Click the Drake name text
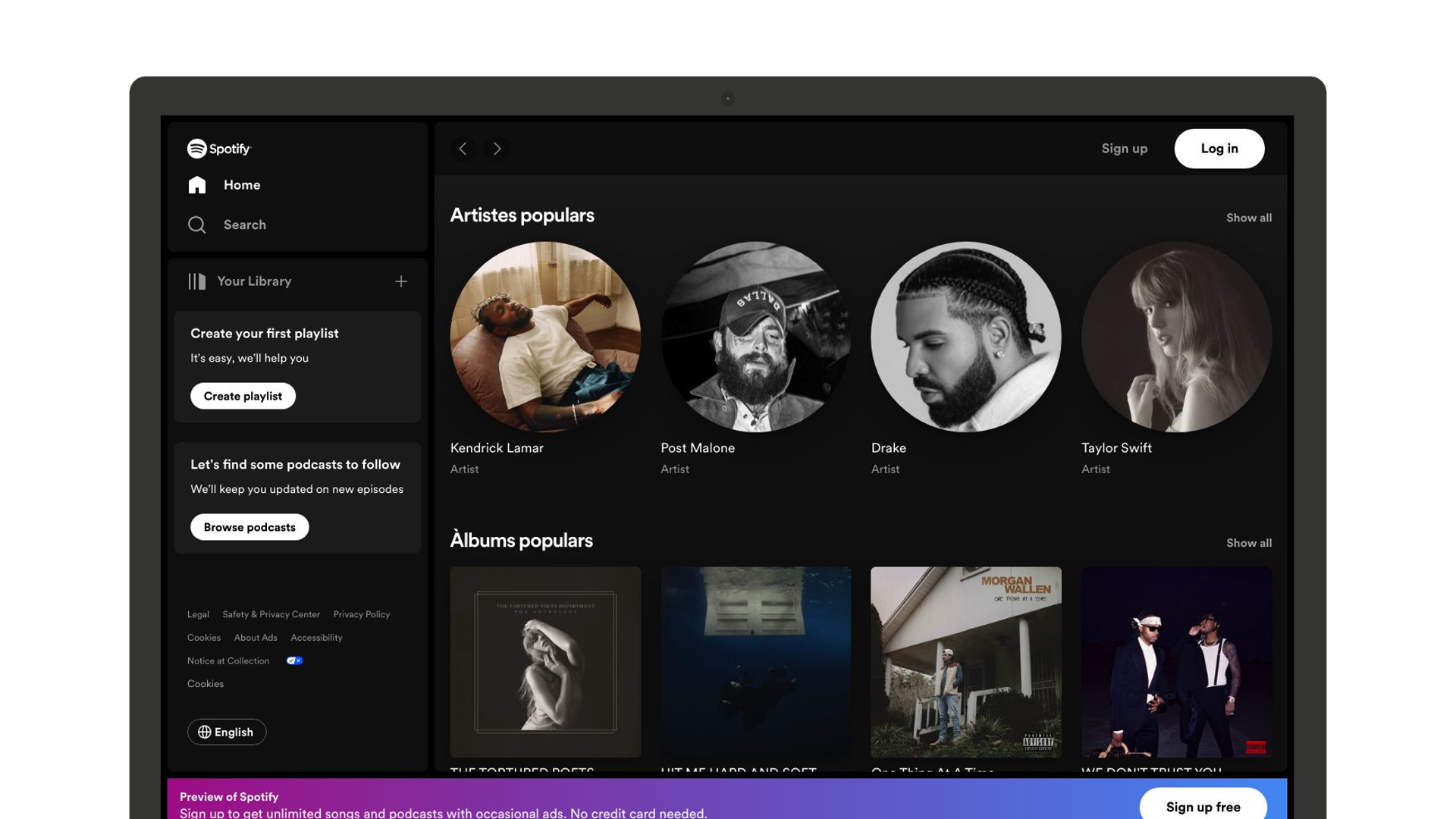 (889, 448)
